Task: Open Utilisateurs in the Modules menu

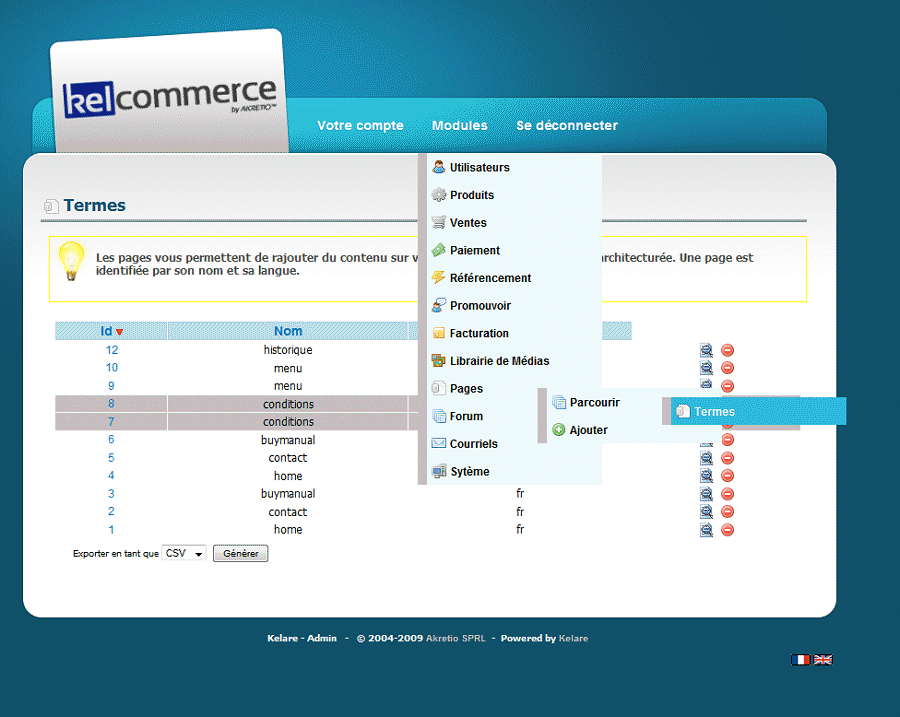Action: point(479,168)
